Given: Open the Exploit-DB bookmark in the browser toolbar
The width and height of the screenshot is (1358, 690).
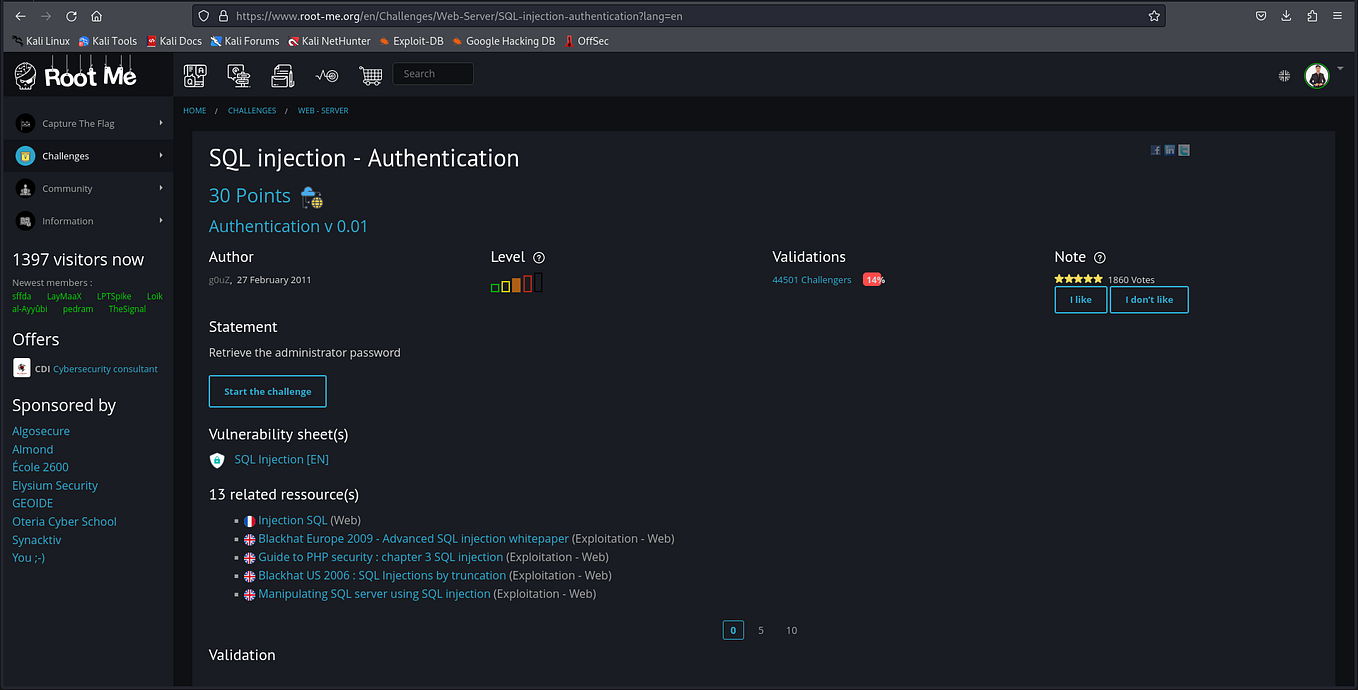Looking at the screenshot, I should click(410, 41).
